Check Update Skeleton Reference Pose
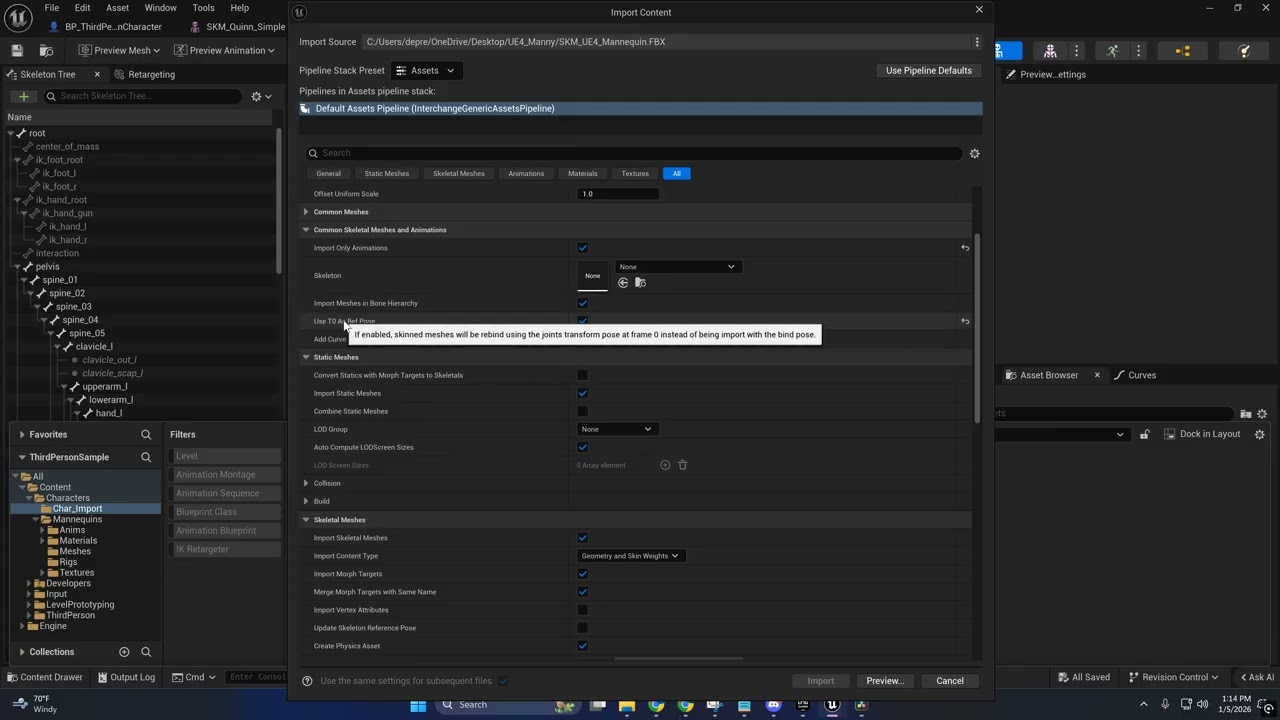This screenshot has width=1280, height=720. click(583, 628)
